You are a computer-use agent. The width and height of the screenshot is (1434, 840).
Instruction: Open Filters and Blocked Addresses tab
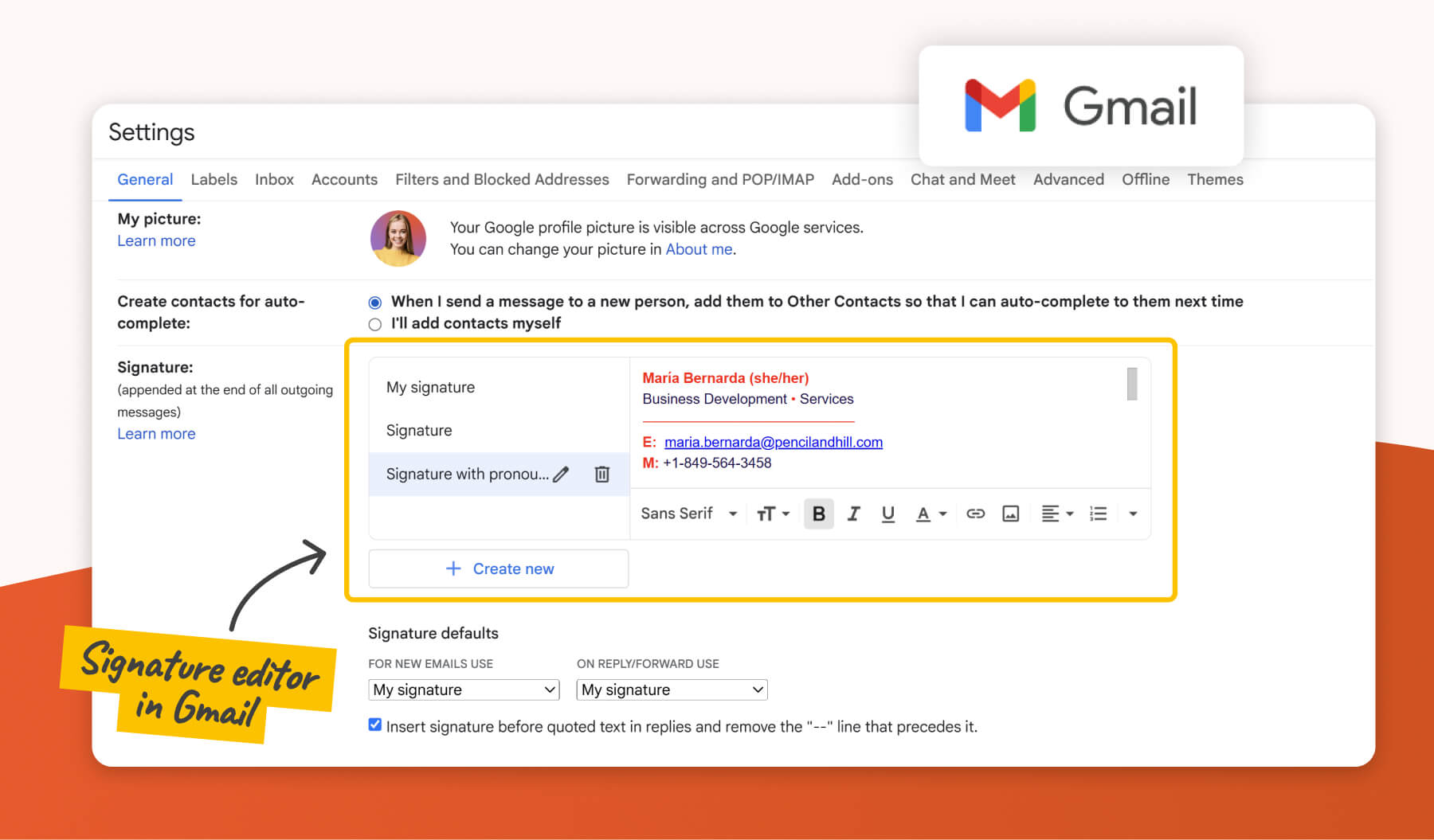click(502, 179)
